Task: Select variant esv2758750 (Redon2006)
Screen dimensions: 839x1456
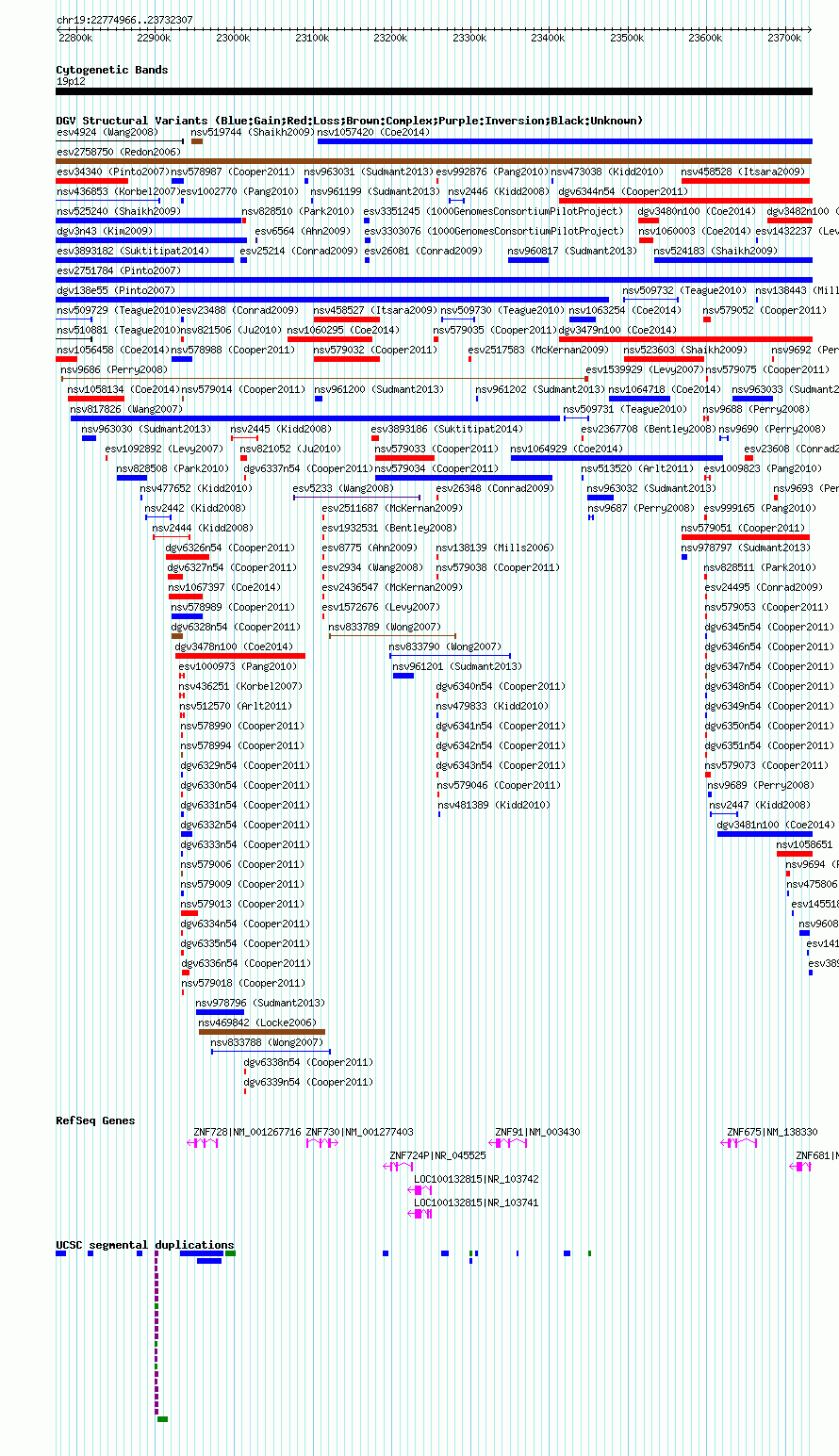Action: coord(118,152)
